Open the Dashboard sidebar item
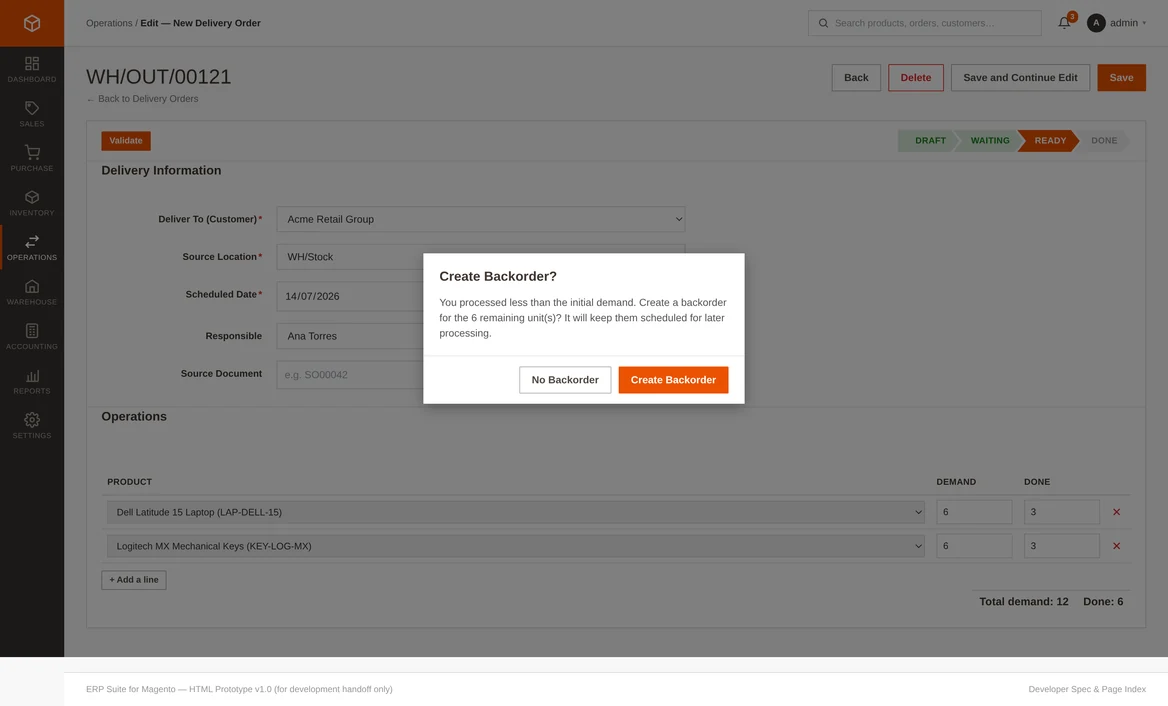The image size is (1168, 706). (31, 69)
